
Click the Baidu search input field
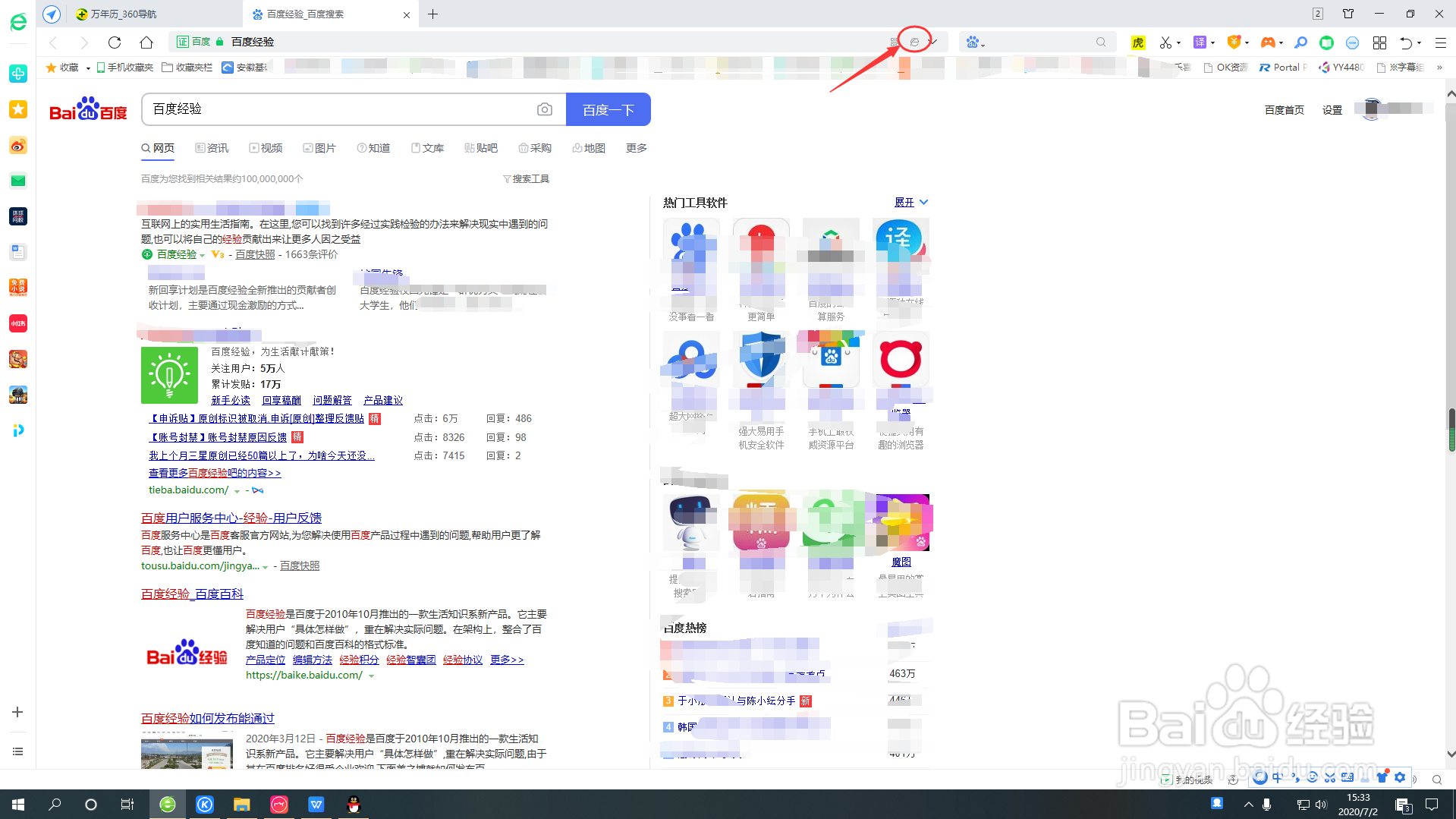click(x=341, y=109)
